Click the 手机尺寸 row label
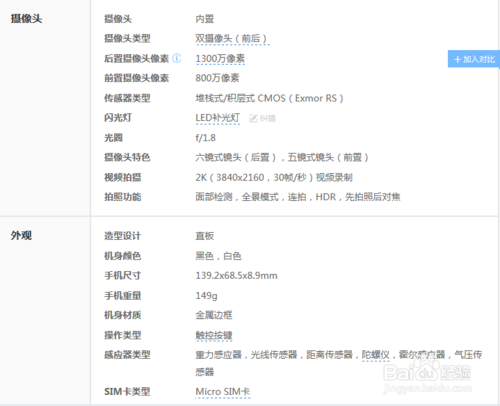This screenshot has height=406, width=500. [123, 276]
